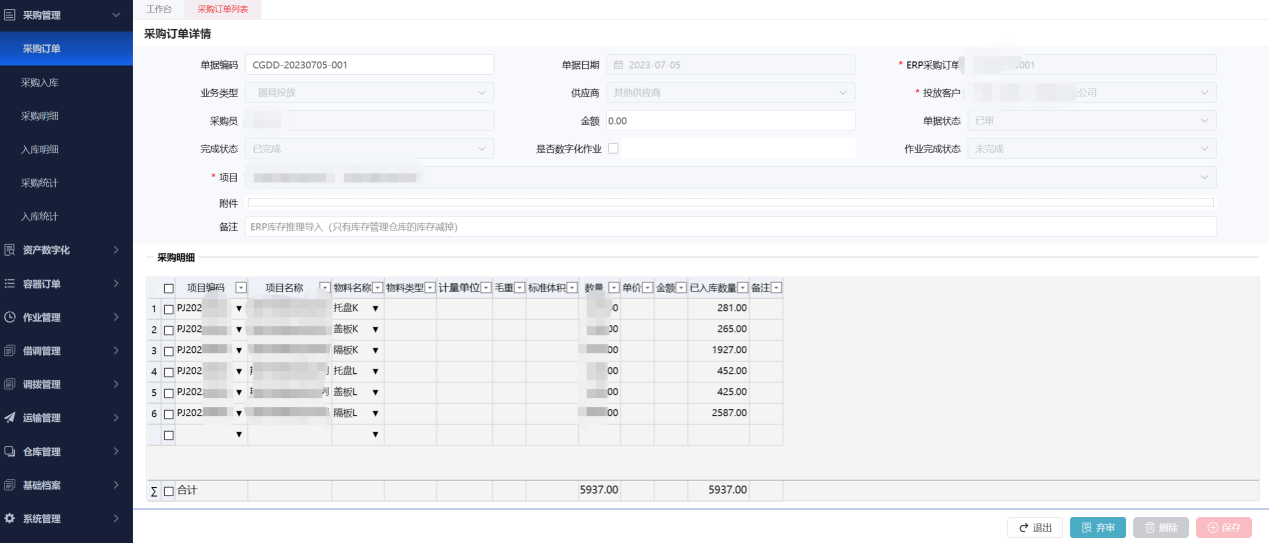This screenshot has width=1269, height=543.
Task: Click the calendar icon in 单据日期 field
Action: [x=618, y=65]
